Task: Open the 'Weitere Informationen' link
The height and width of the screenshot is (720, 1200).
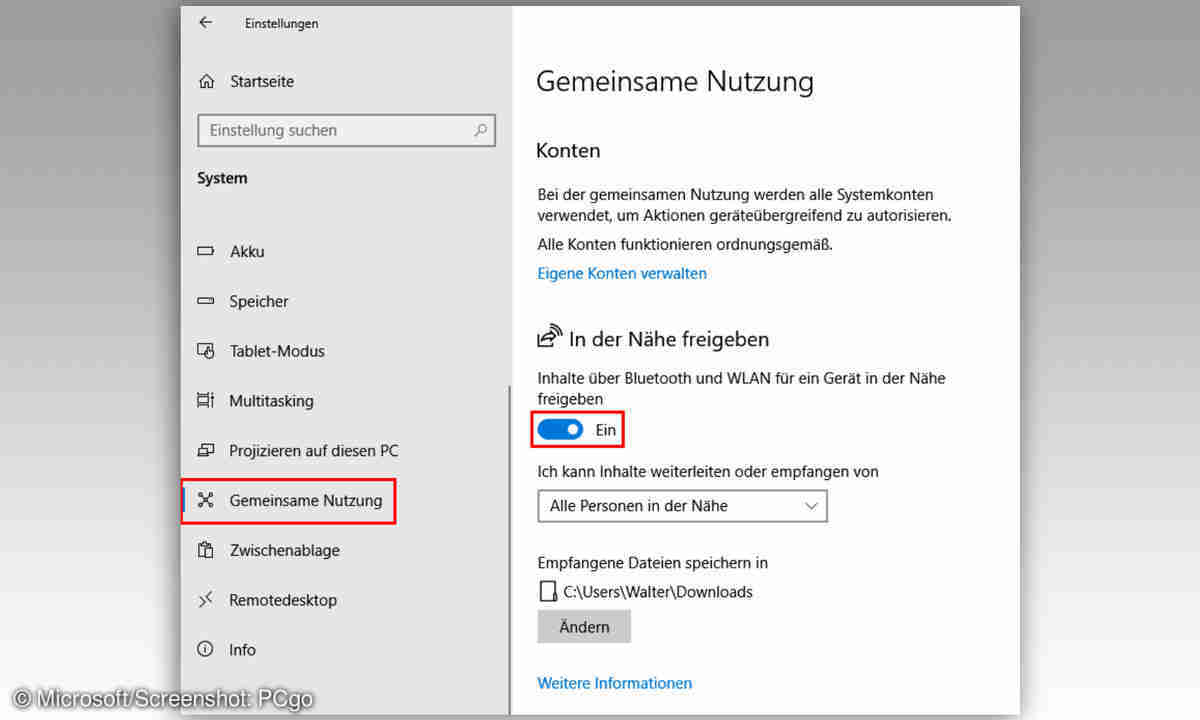Action: click(615, 683)
